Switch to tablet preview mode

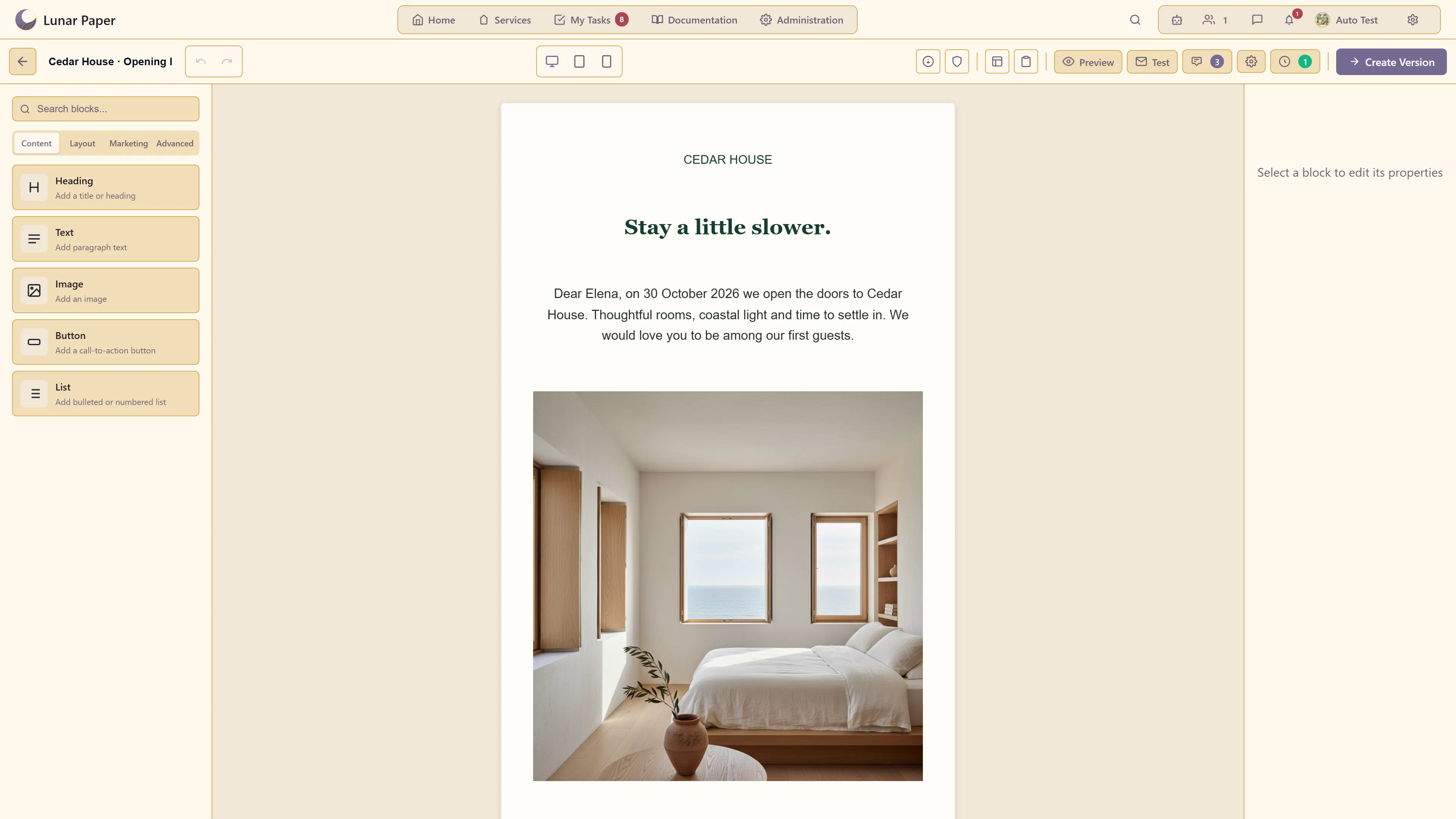(579, 61)
